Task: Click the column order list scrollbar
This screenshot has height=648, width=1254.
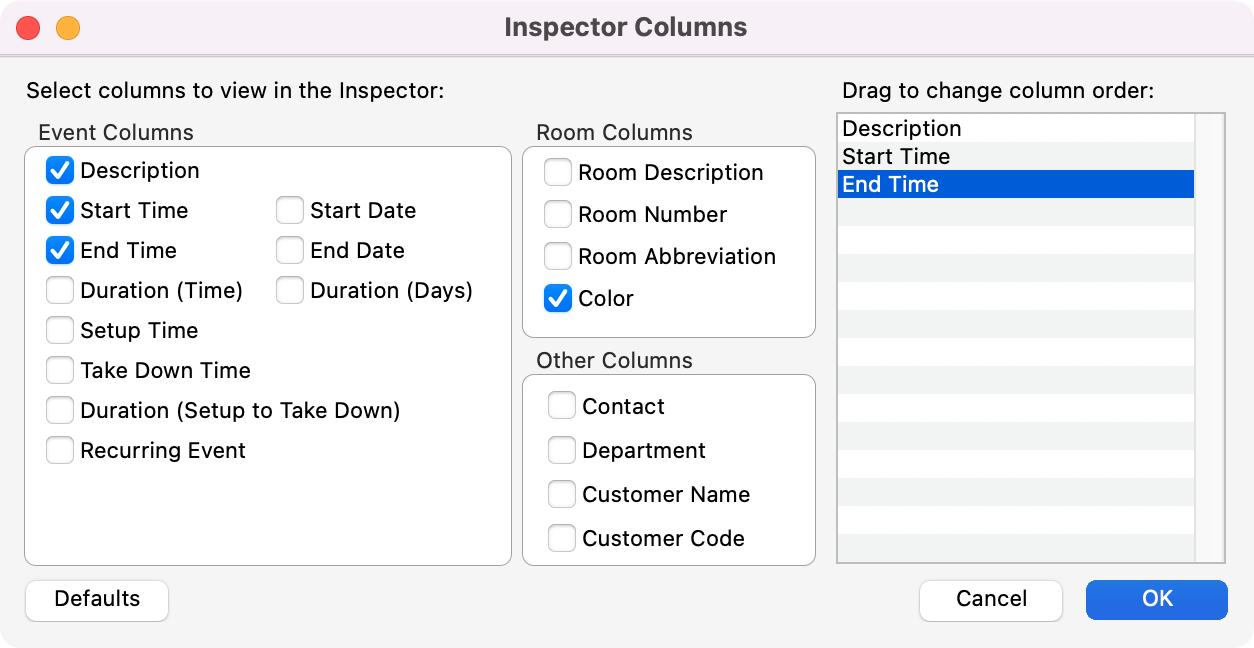Action: (x=1210, y=338)
